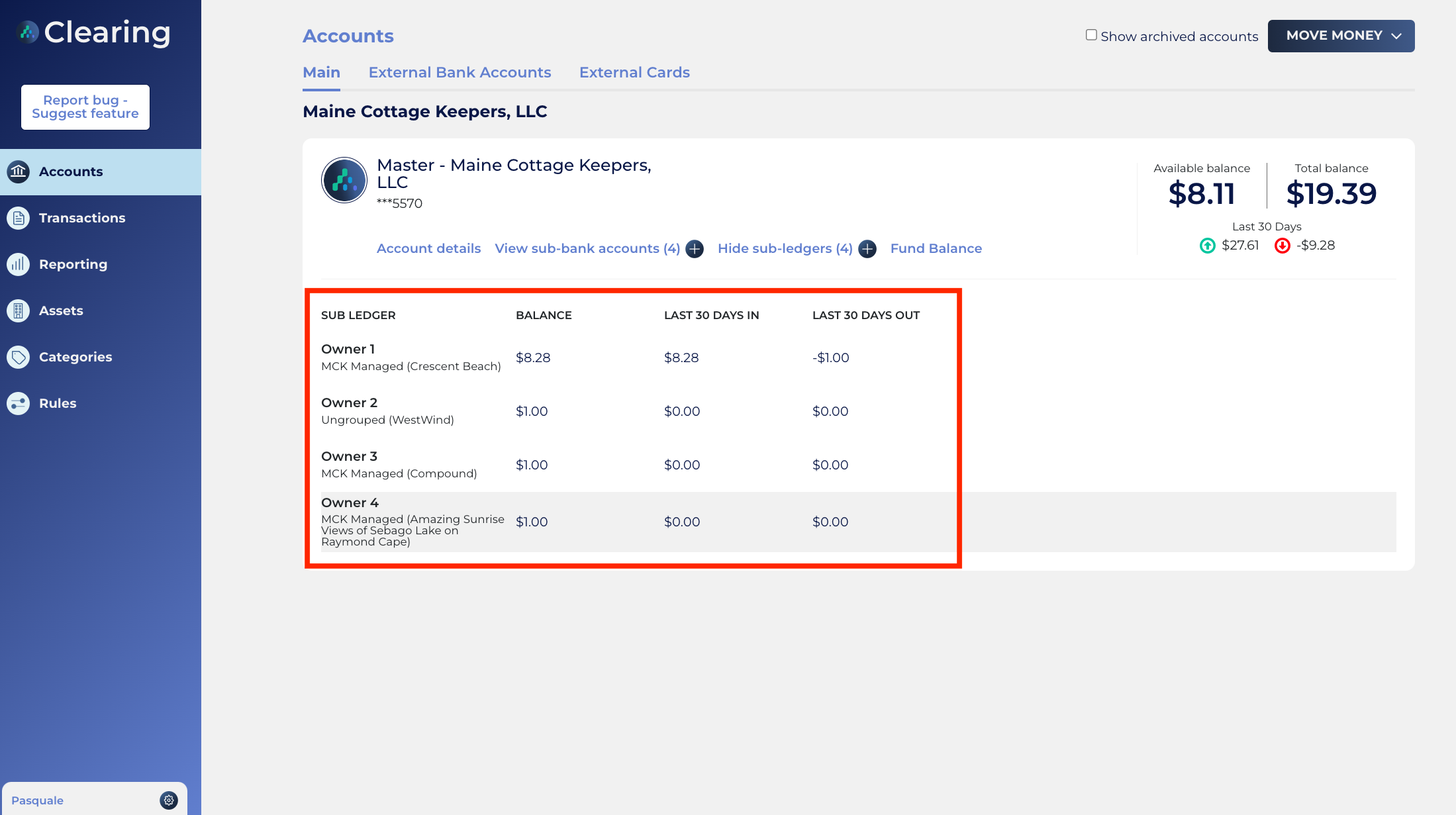Click account number ***5570

tap(399, 204)
